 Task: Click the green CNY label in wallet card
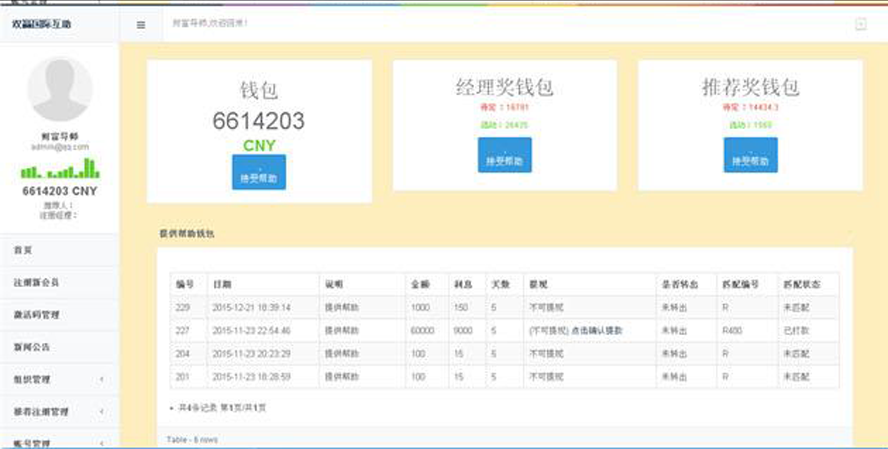click(259, 146)
